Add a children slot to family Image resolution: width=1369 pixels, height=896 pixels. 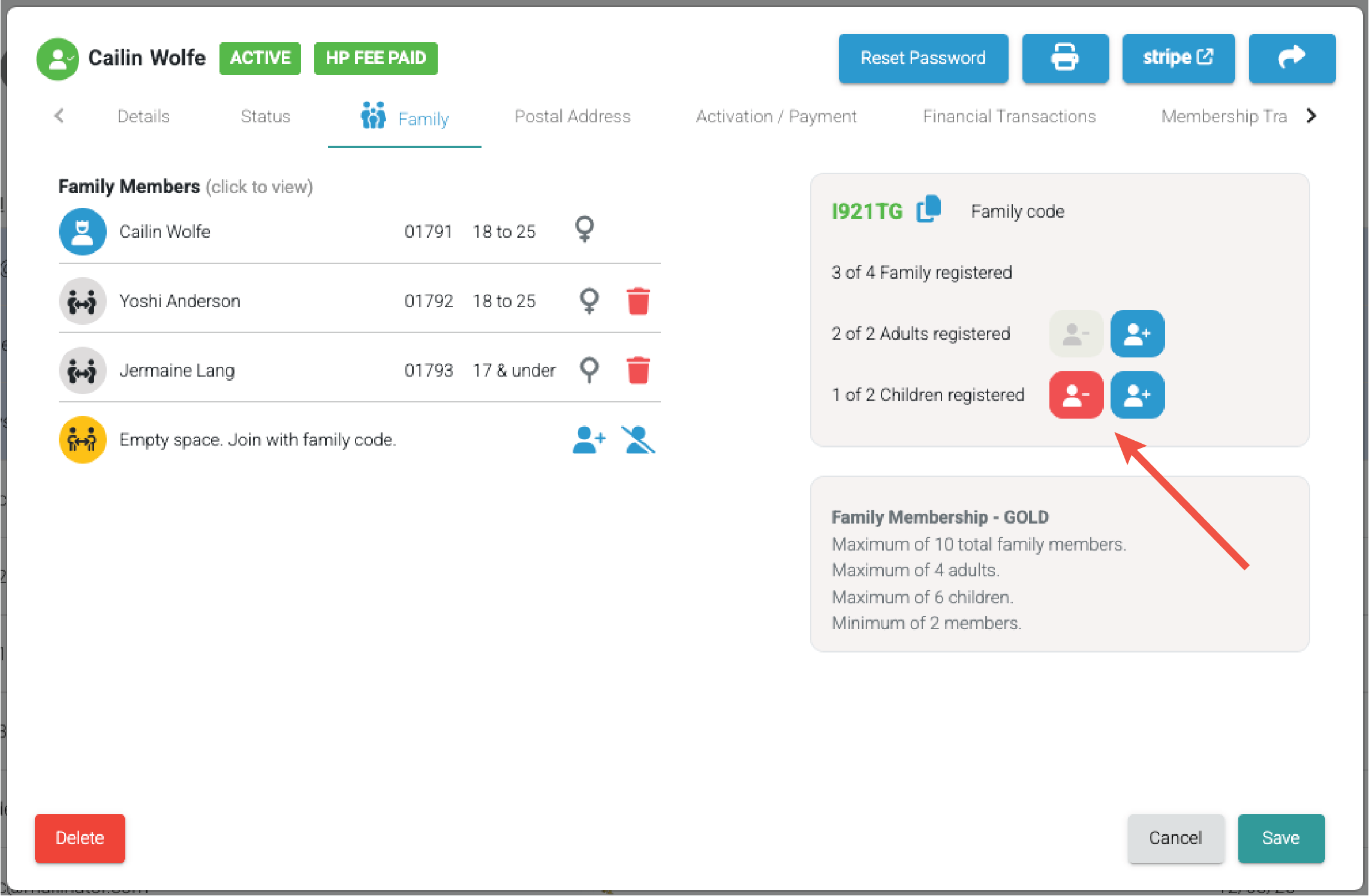click(x=1137, y=395)
